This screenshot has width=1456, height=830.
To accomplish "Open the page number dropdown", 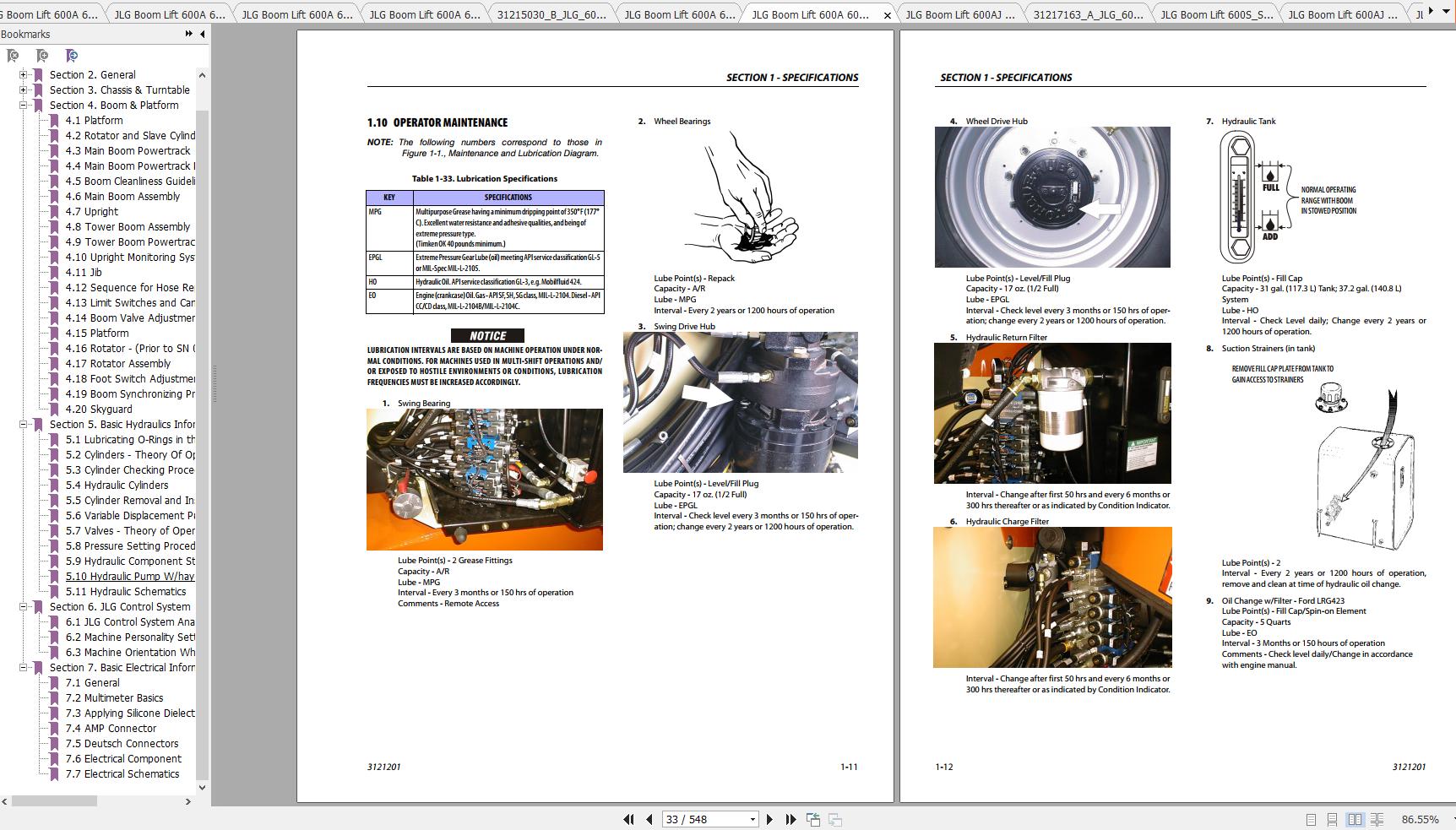I will (752, 819).
